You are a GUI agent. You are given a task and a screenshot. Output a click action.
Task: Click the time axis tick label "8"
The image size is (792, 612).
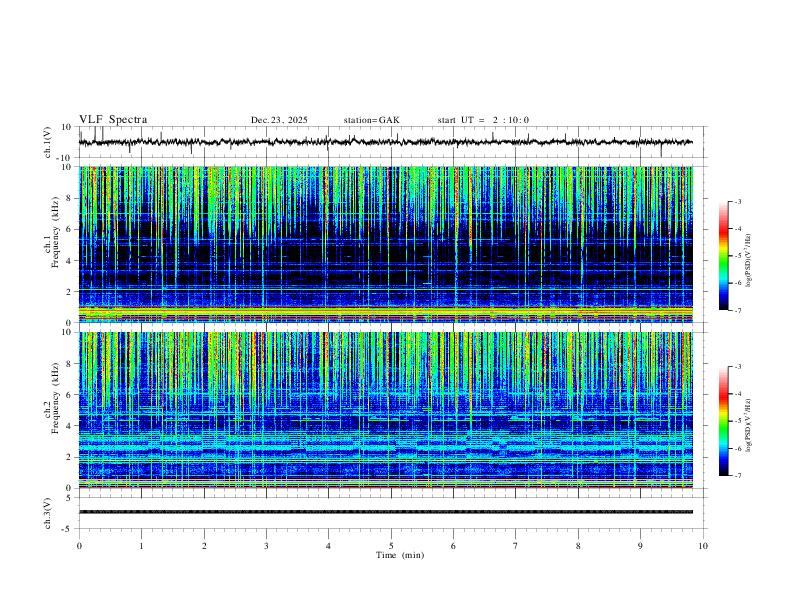(578, 546)
